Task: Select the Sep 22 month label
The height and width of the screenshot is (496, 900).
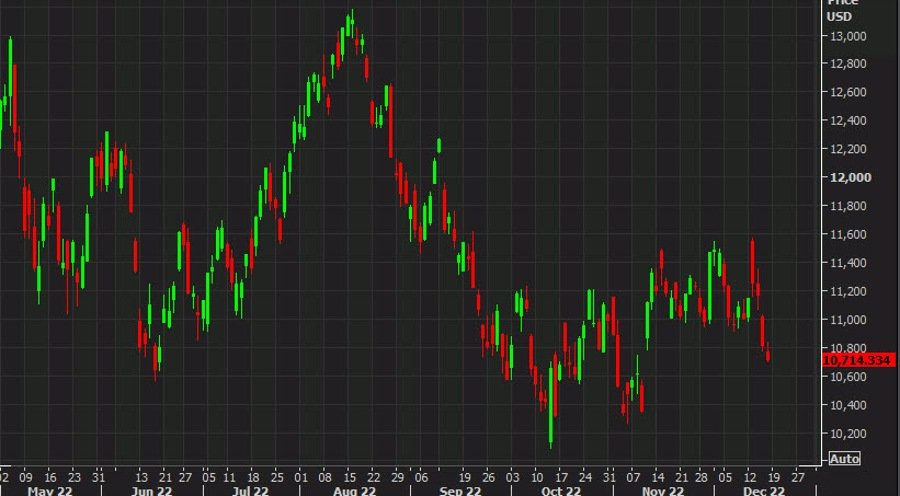Action: point(460,491)
